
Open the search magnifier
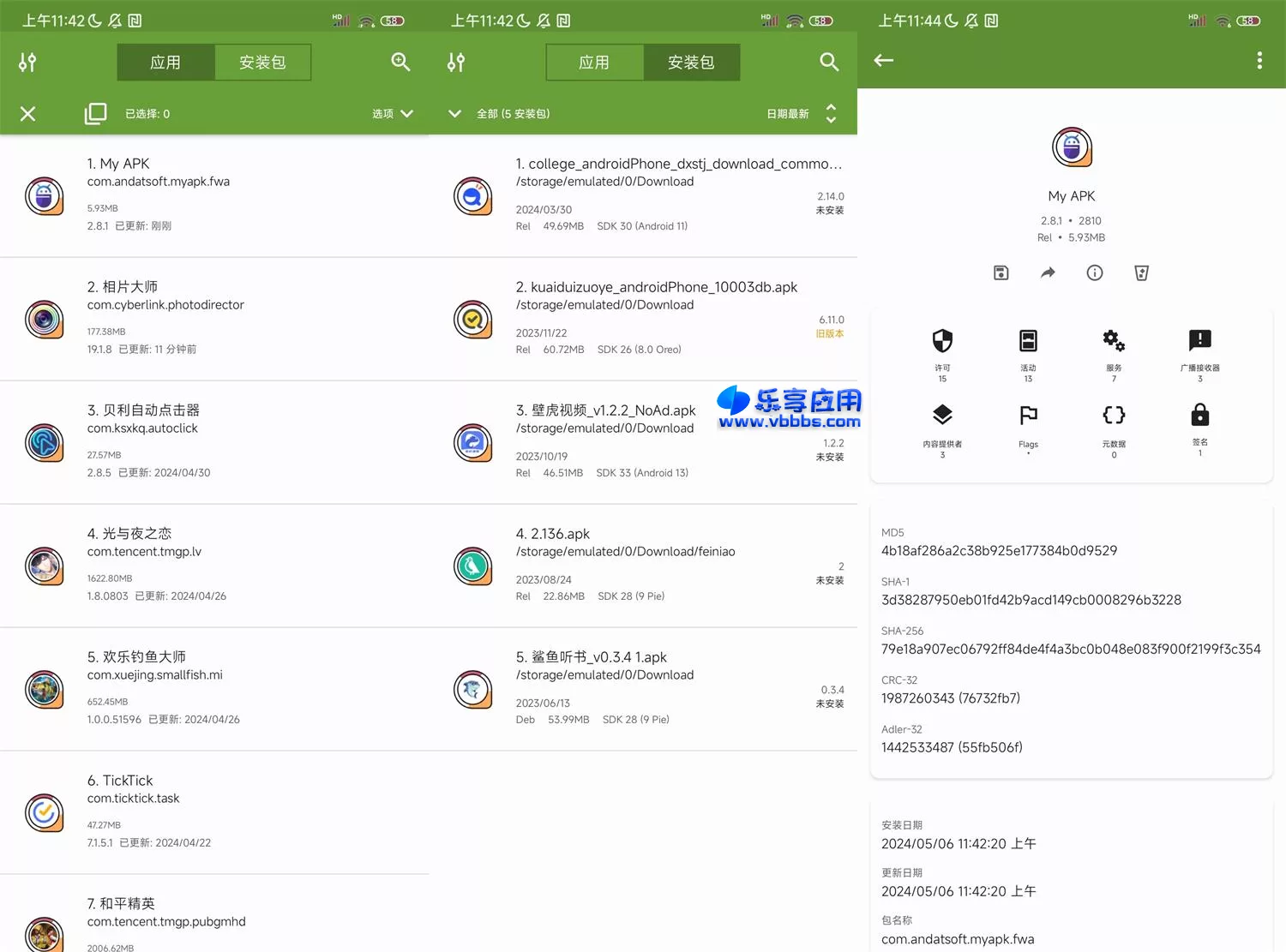[x=400, y=62]
